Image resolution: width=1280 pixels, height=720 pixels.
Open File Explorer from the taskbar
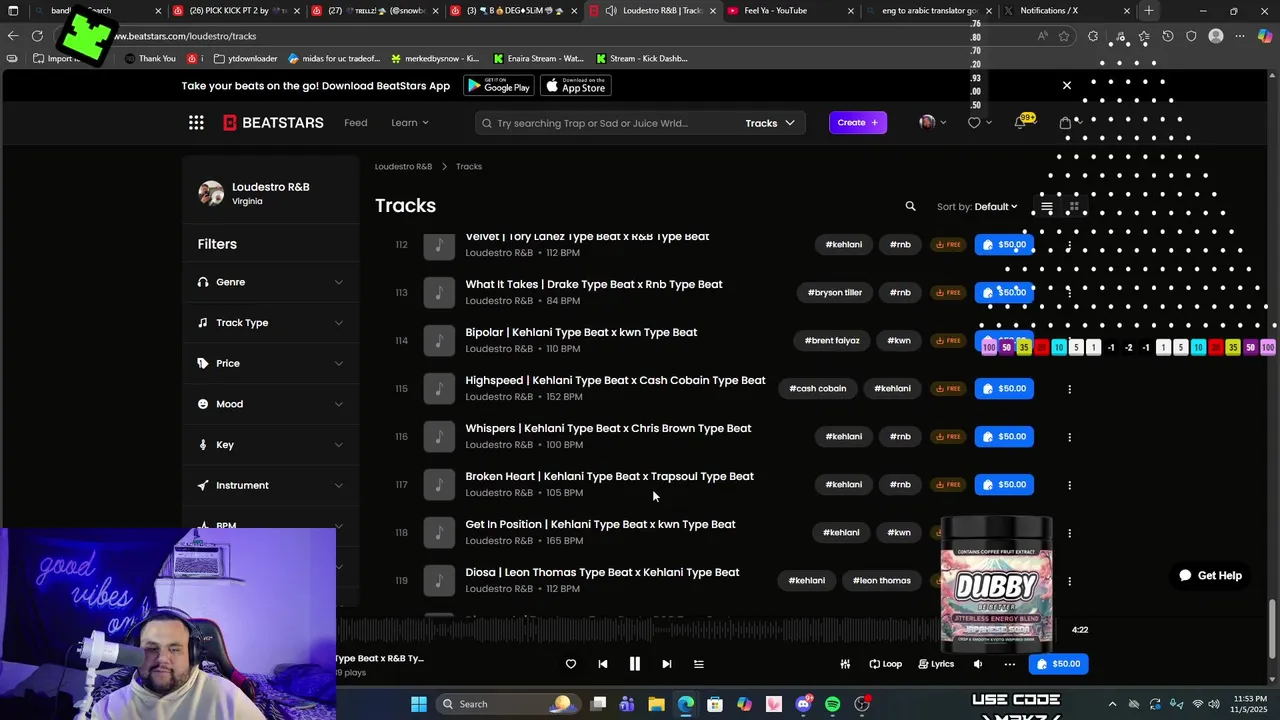click(x=656, y=704)
